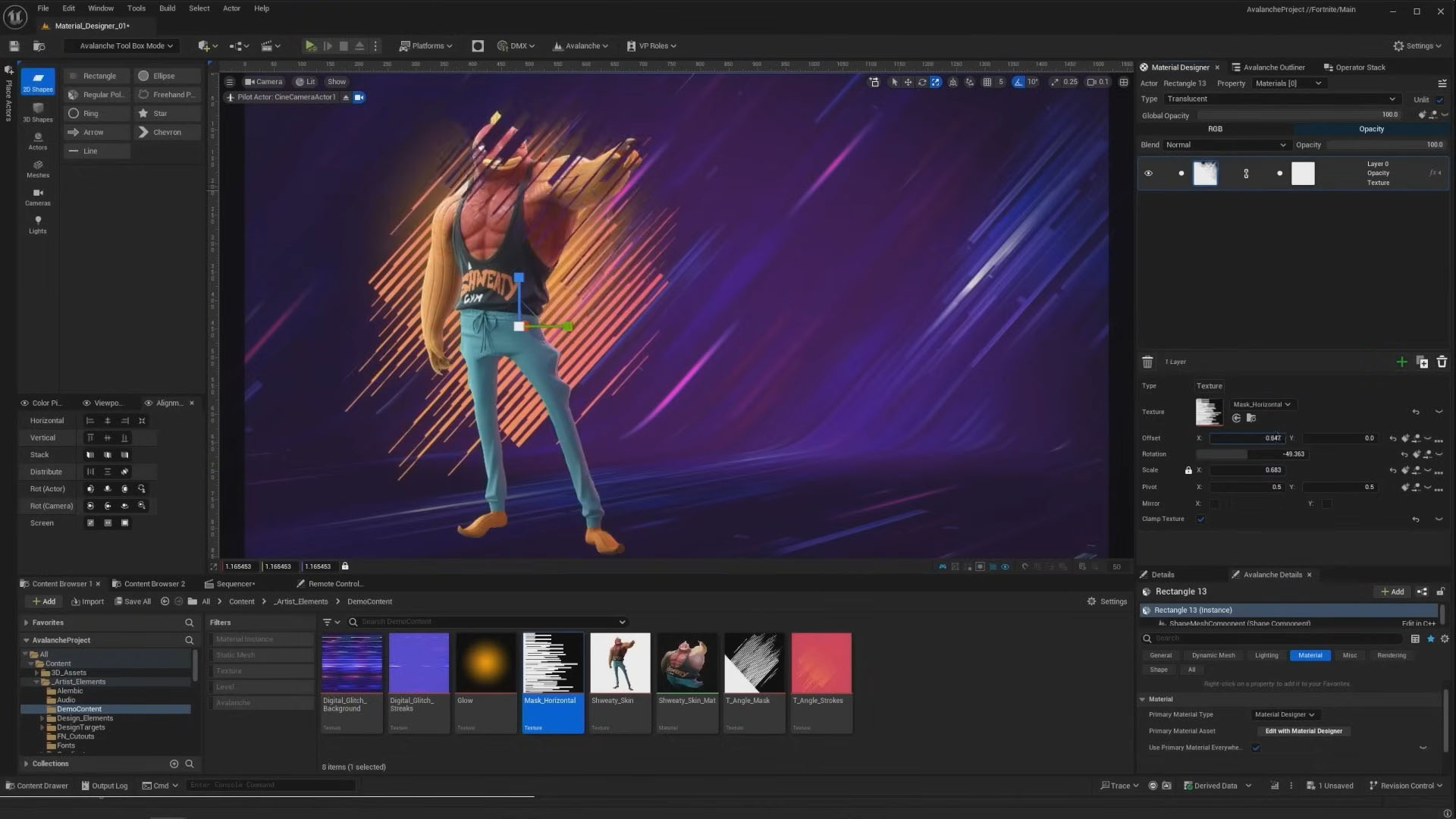Image resolution: width=1456 pixels, height=819 pixels.
Task: Expand the Platforms dropdown
Action: point(426,45)
